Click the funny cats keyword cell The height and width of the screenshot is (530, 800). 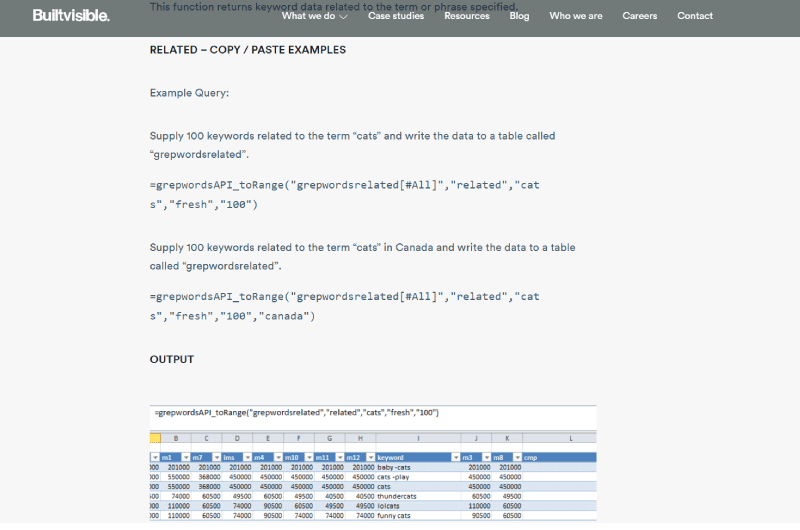click(x=418, y=516)
